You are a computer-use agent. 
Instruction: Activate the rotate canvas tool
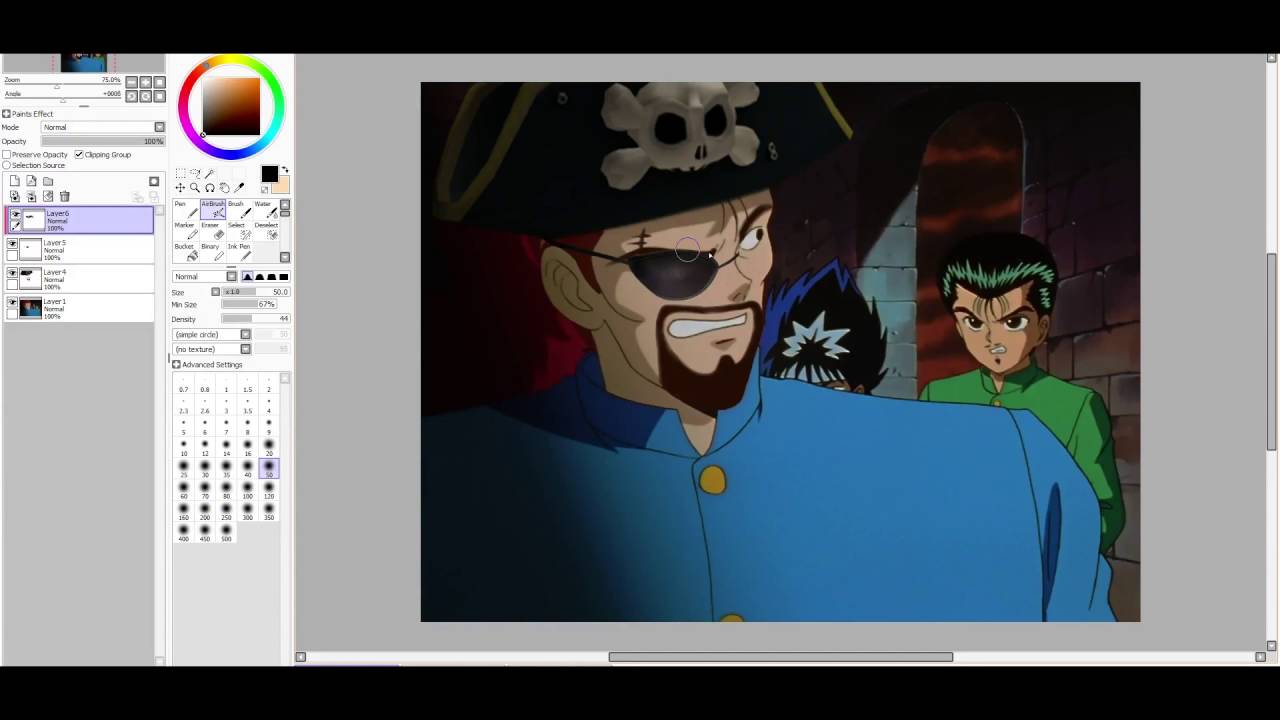[210, 187]
